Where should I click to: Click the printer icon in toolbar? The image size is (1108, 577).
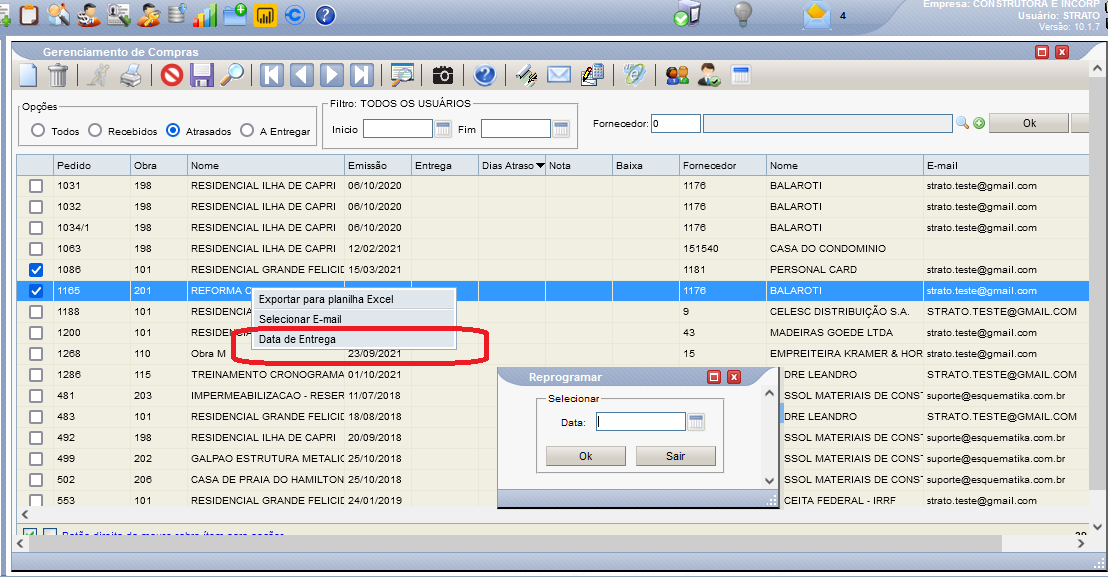click(131, 75)
